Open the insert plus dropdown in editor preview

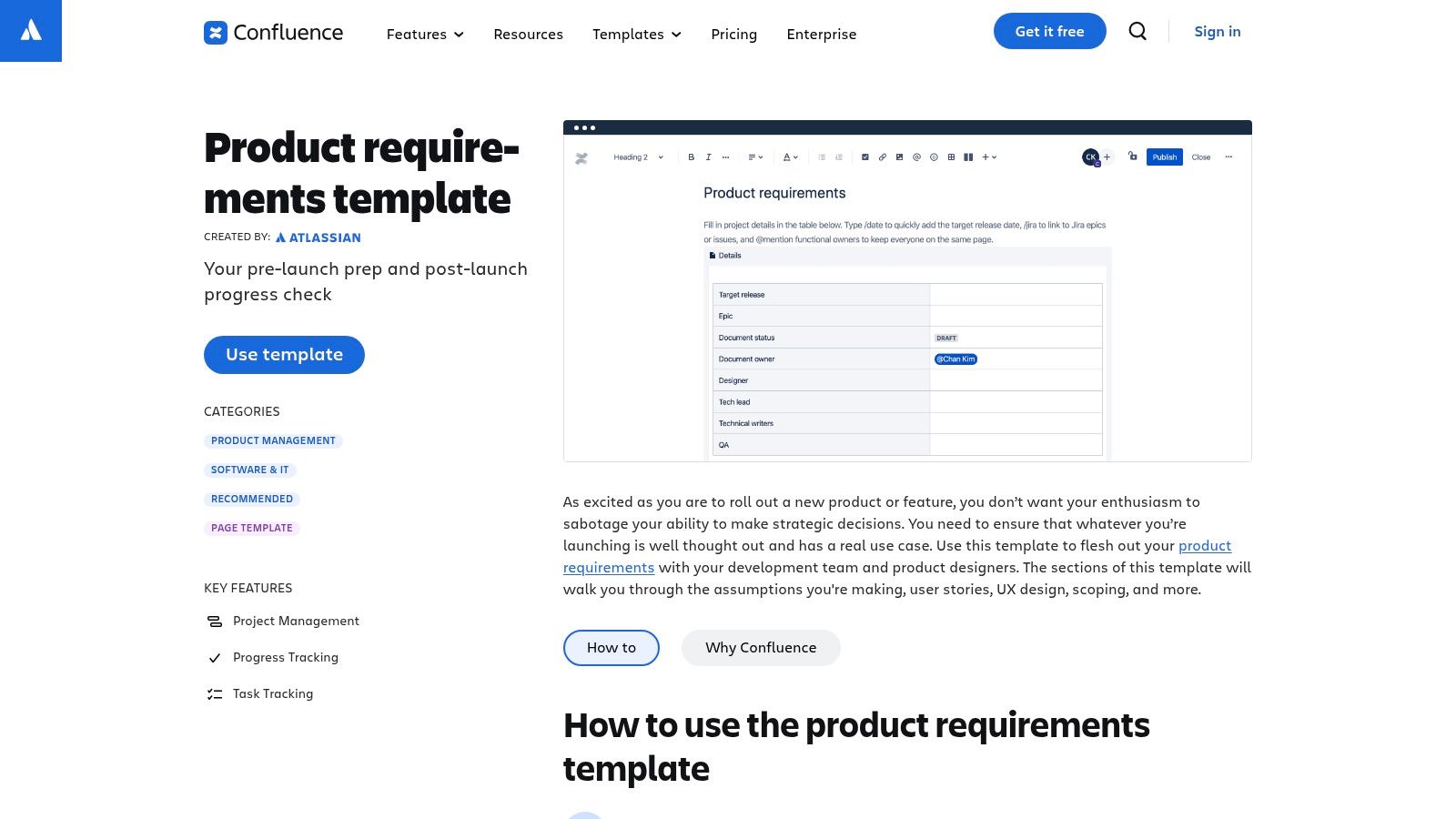click(x=989, y=157)
